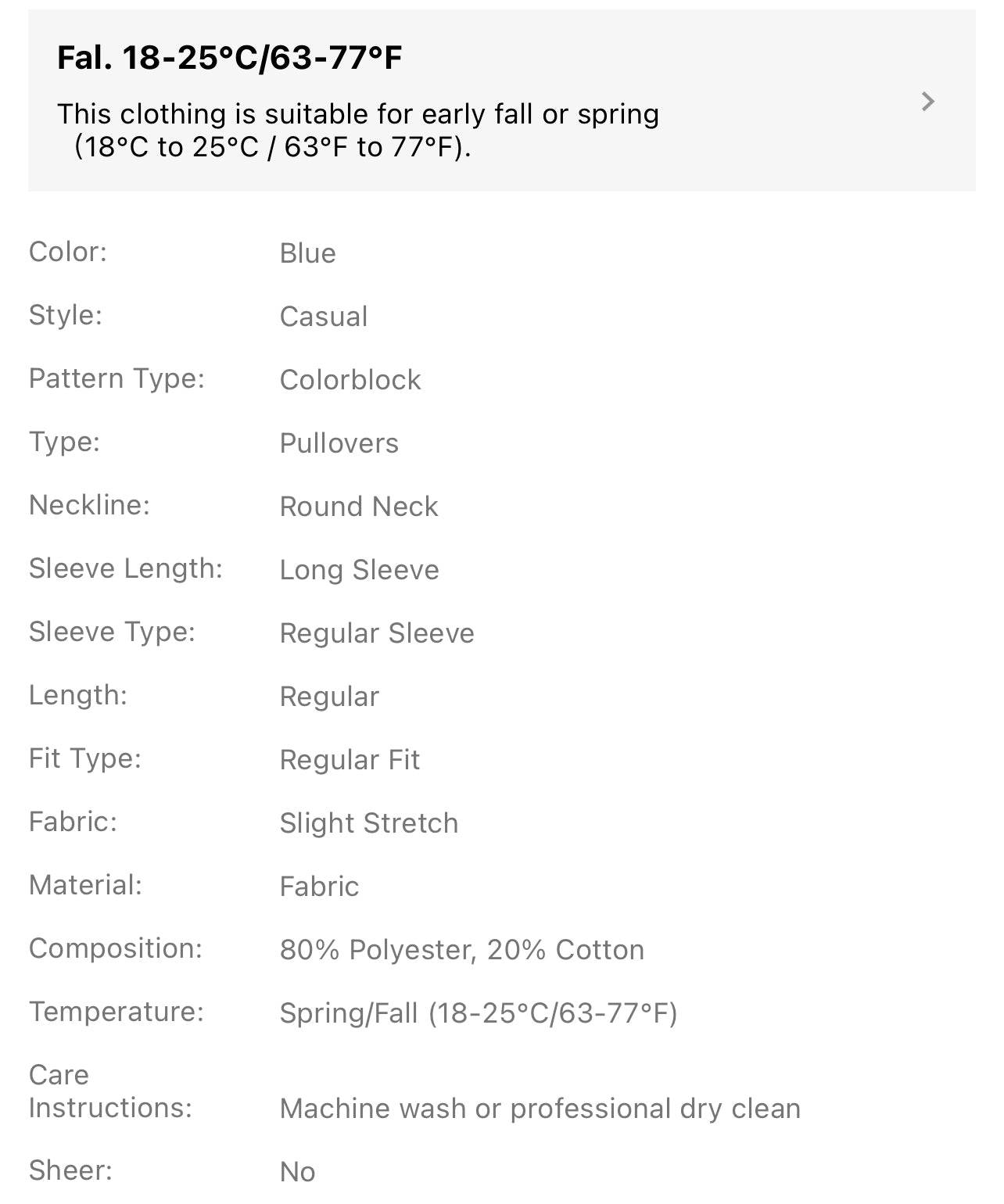Viewport: 1004px width, 1204px height.
Task: Tap 'Machine wash or professional dry clean'
Action: click(540, 1109)
